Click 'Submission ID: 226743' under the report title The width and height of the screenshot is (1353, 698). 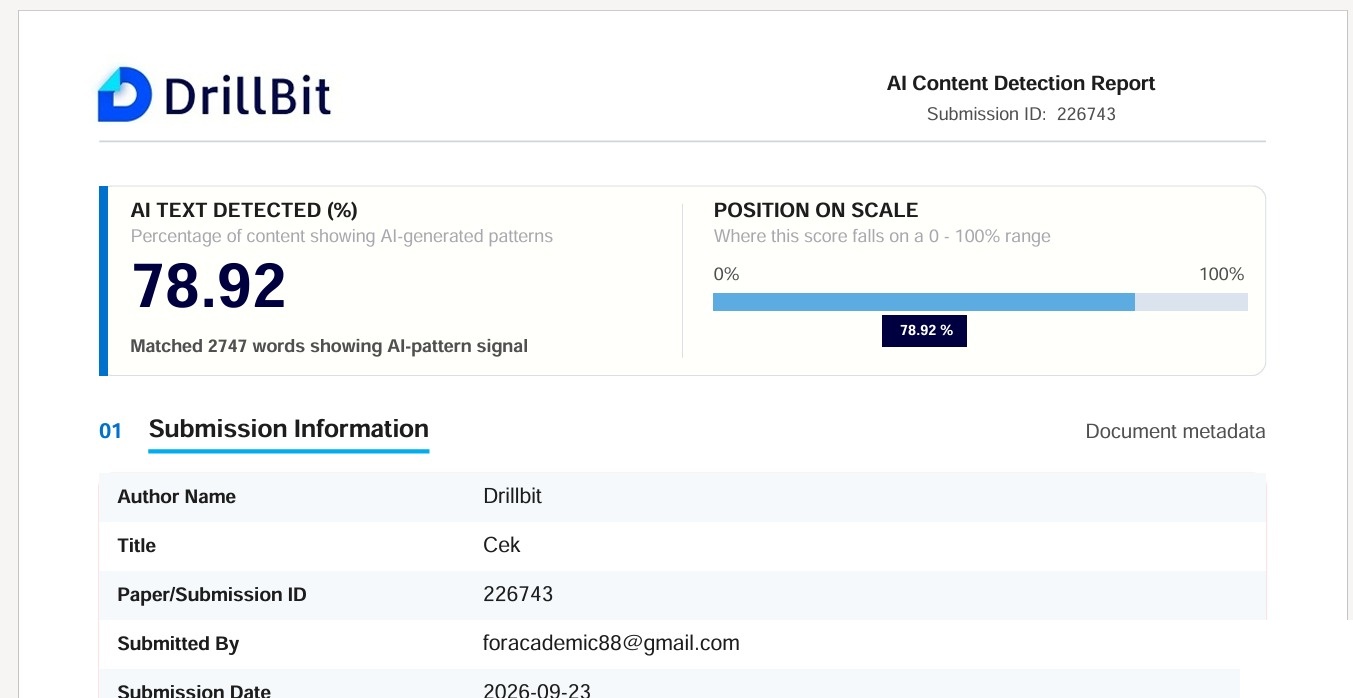pyautogui.click(x=1021, y=114)
